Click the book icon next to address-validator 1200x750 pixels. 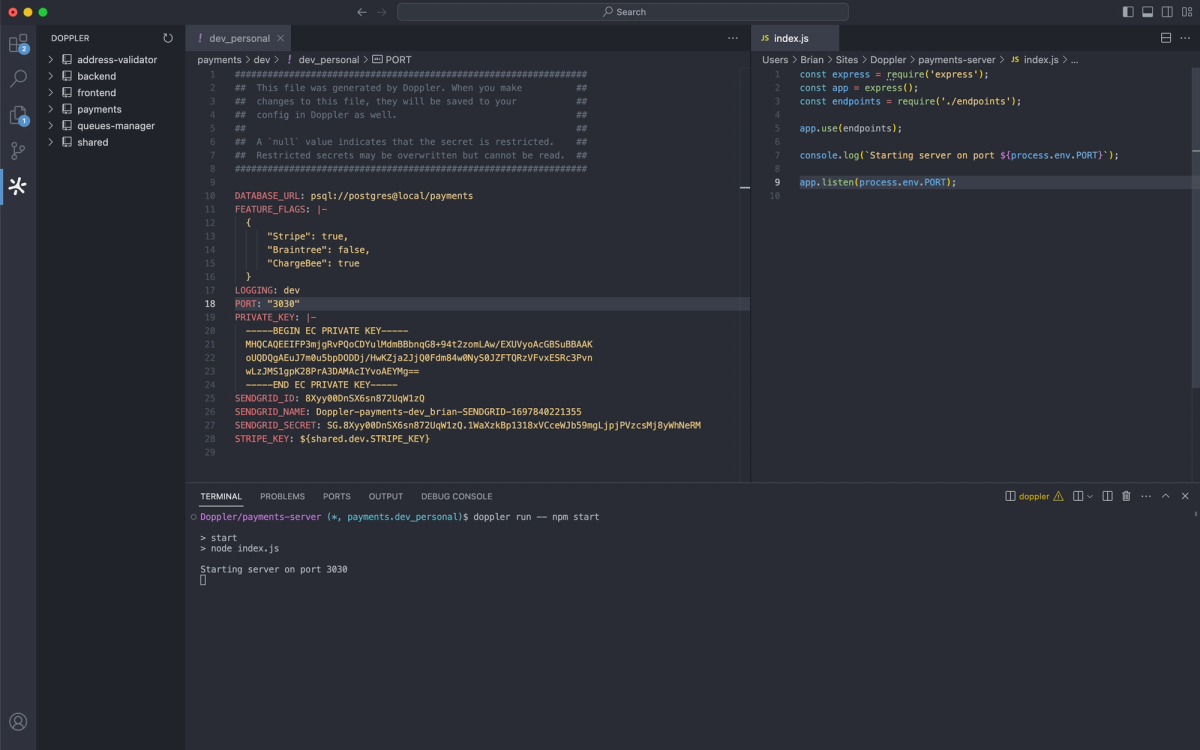[67, 60]
